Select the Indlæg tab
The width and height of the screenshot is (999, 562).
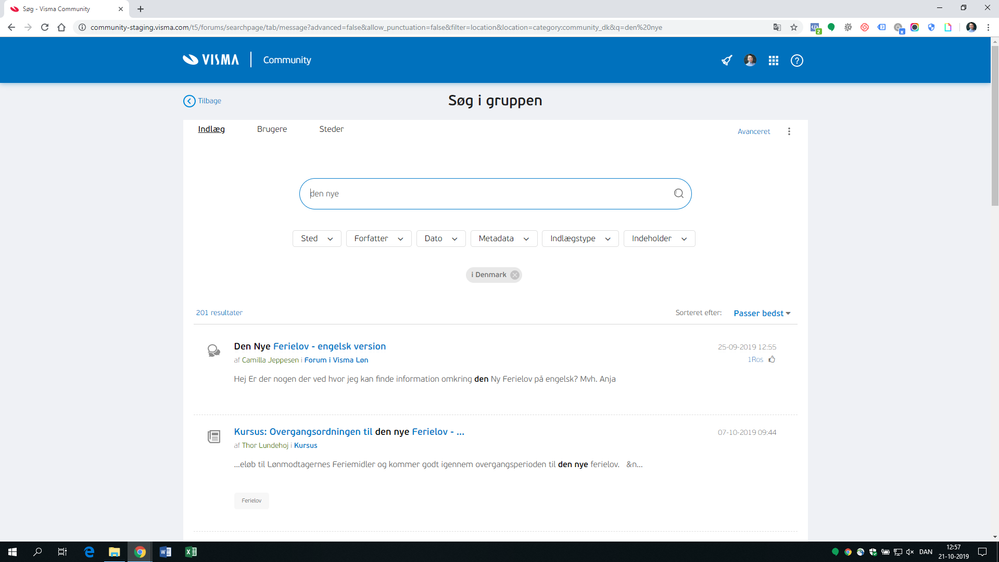click(x=212, y=129)
